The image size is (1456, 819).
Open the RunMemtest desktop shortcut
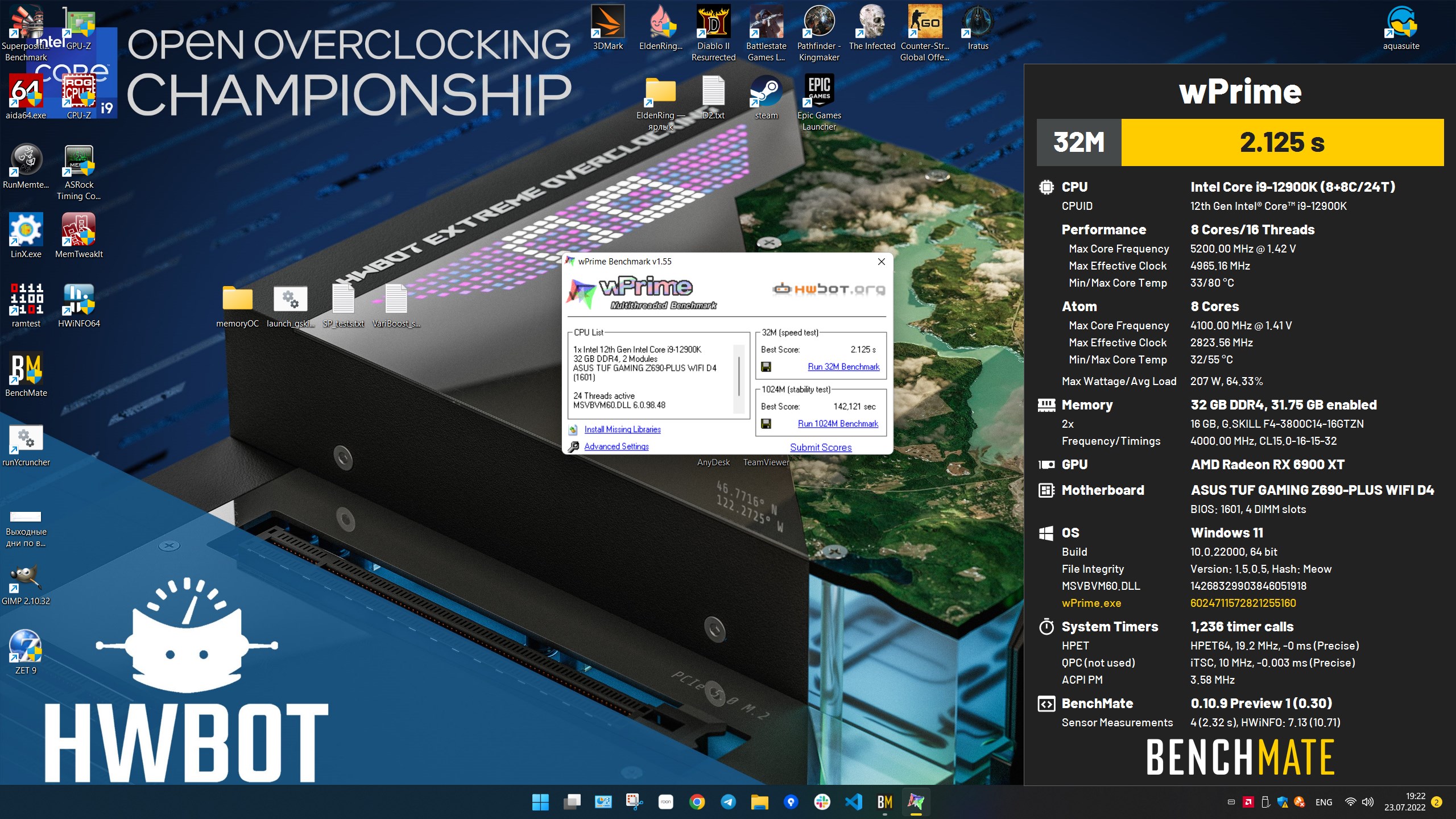pyautogui.click(x=26, y=166)
